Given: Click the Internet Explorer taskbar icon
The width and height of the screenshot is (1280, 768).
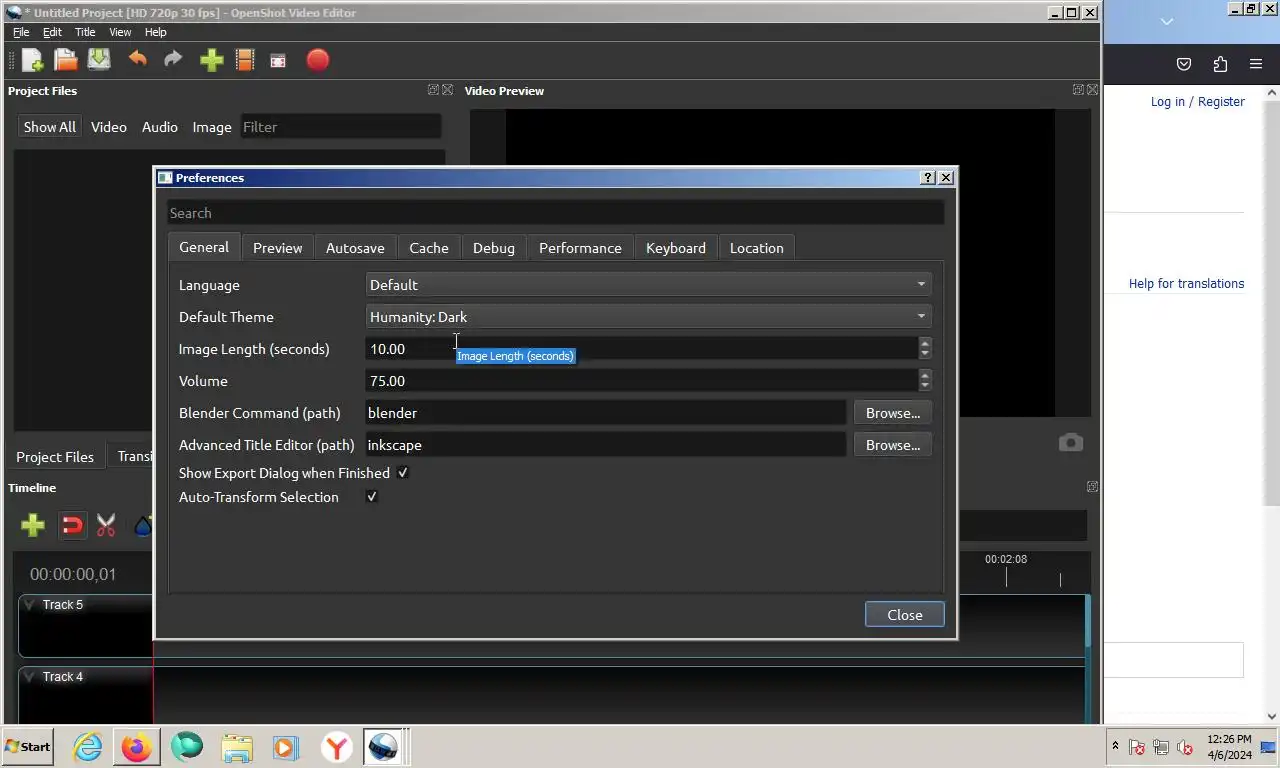Looking at the screenshot, I should 88,747.
